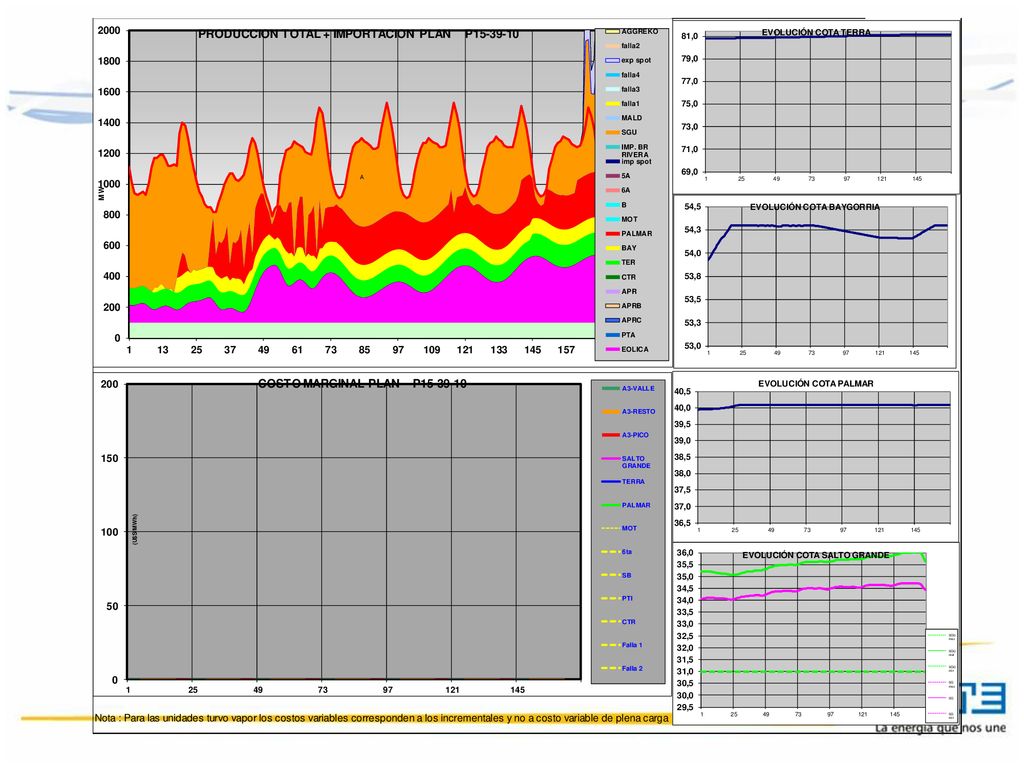Image resolution: width=1024 pixels, height=768 pixels.
Task: Click the MW label on production y-axis
Action: click(x=101, y=193)
